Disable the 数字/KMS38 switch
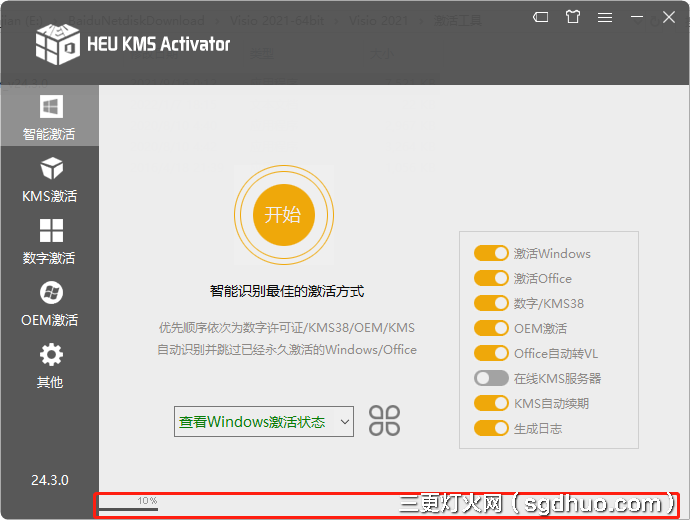 [491, 304]
